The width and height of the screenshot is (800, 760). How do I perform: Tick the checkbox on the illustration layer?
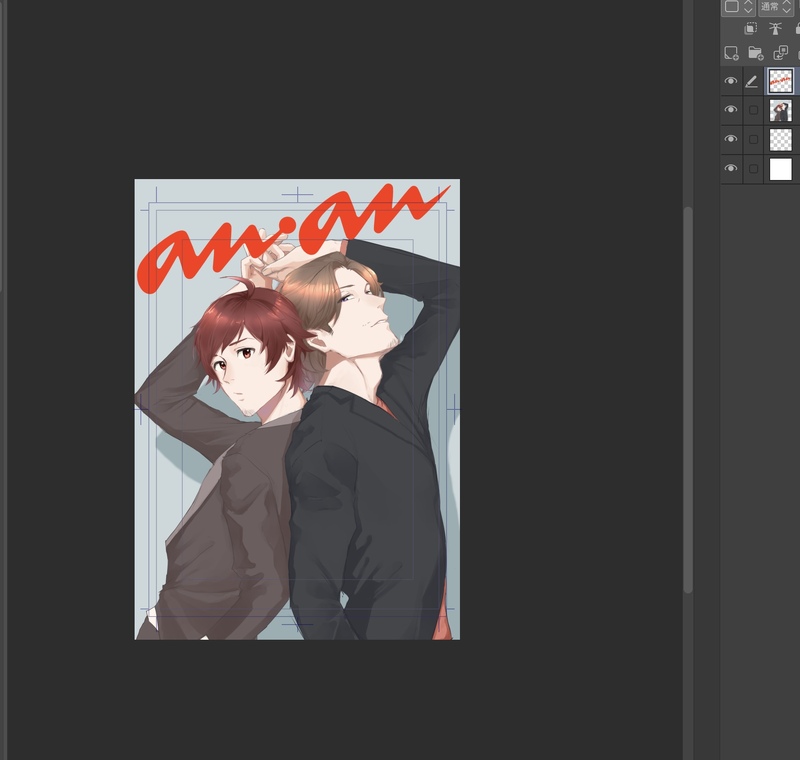point(753,110)
